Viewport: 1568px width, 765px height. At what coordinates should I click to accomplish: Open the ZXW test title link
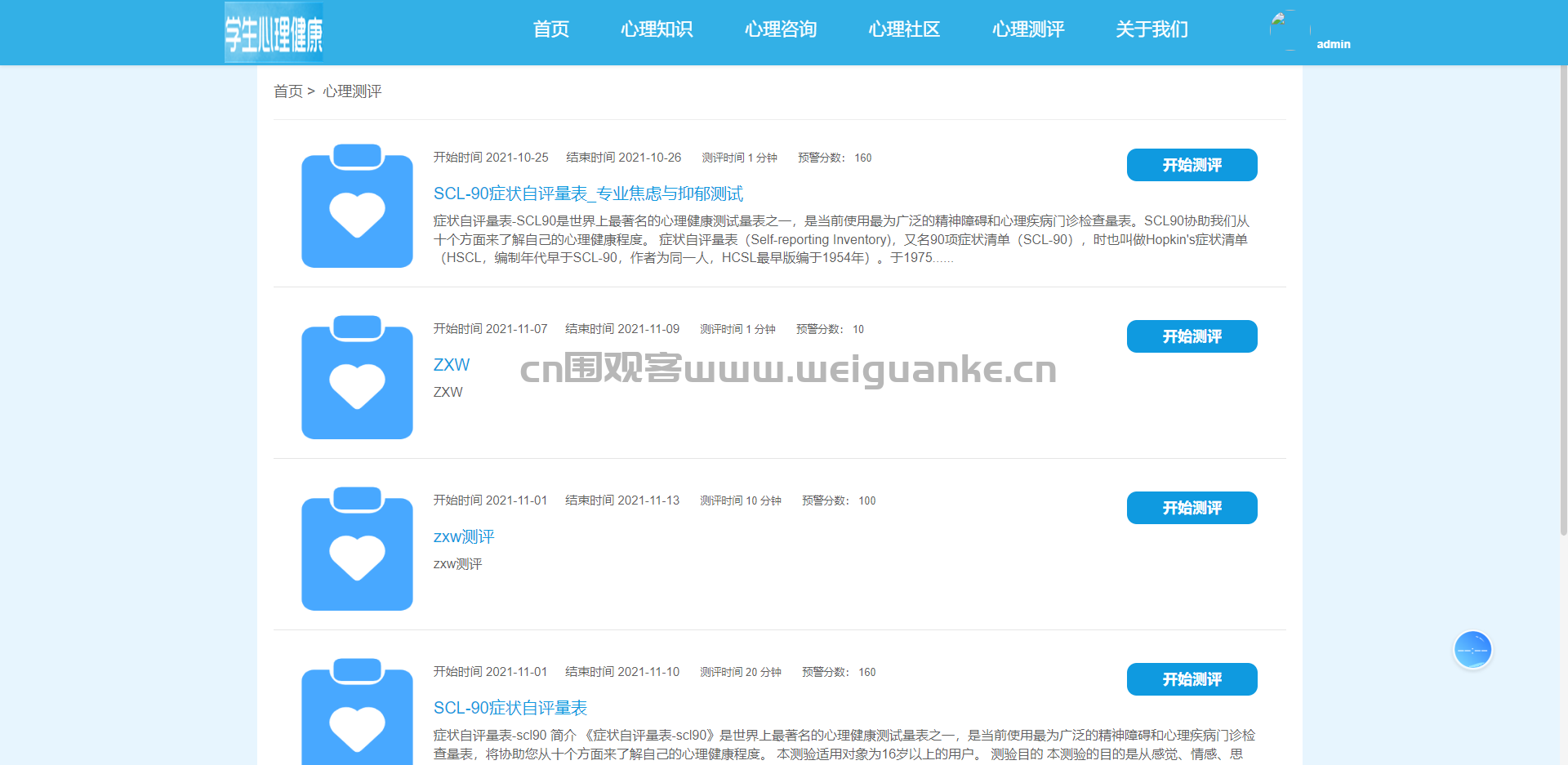coord(452,365)
